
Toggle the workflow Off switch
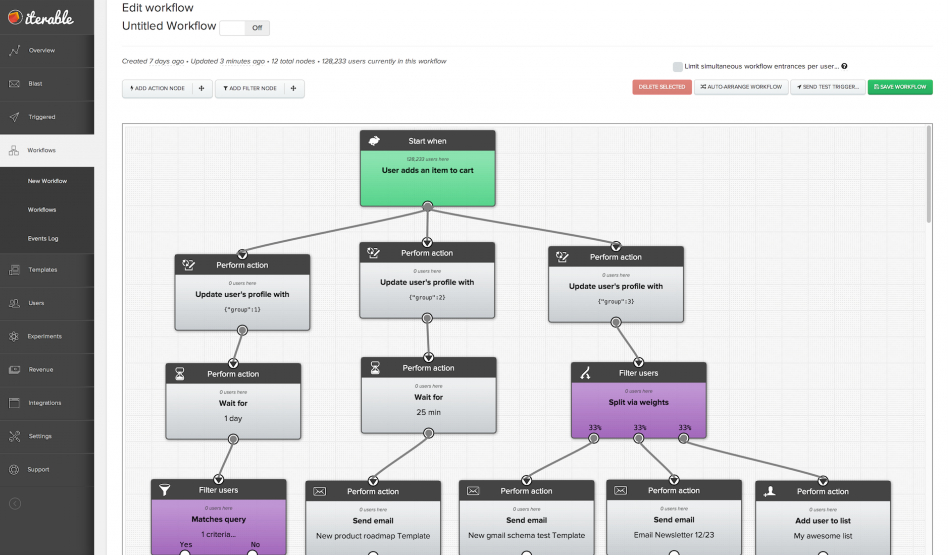[244, 28]
